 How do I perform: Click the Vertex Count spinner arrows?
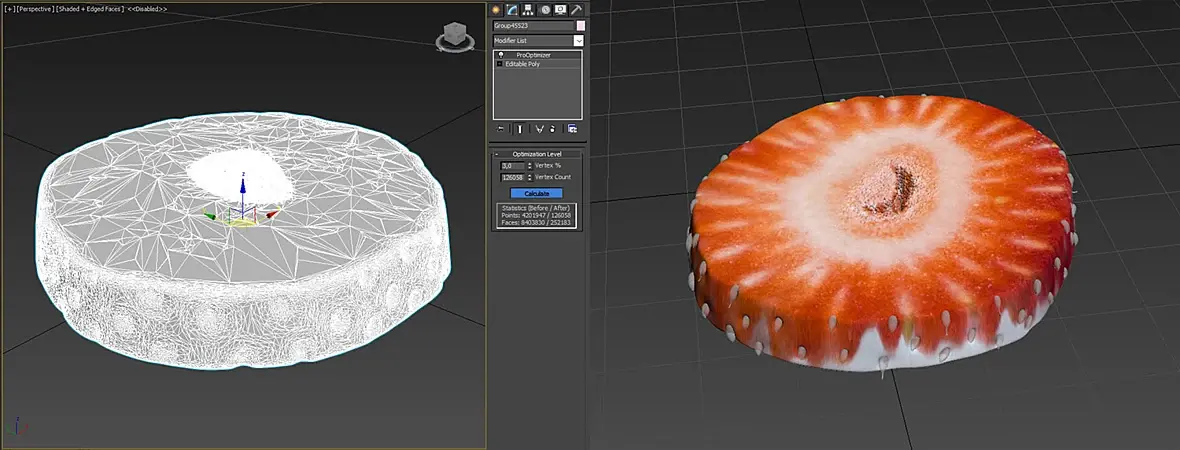[x=530, y=178]
